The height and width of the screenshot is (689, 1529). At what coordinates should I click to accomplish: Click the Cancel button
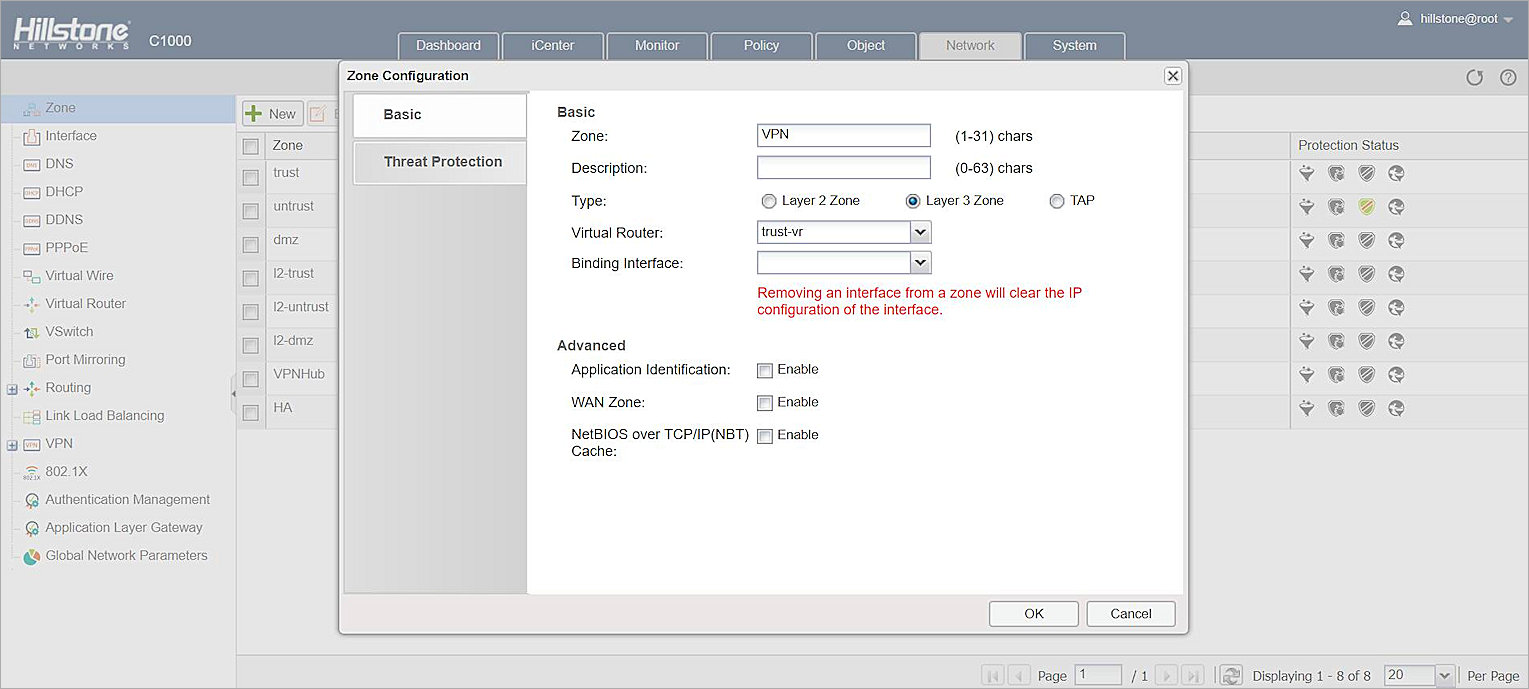1130,614
